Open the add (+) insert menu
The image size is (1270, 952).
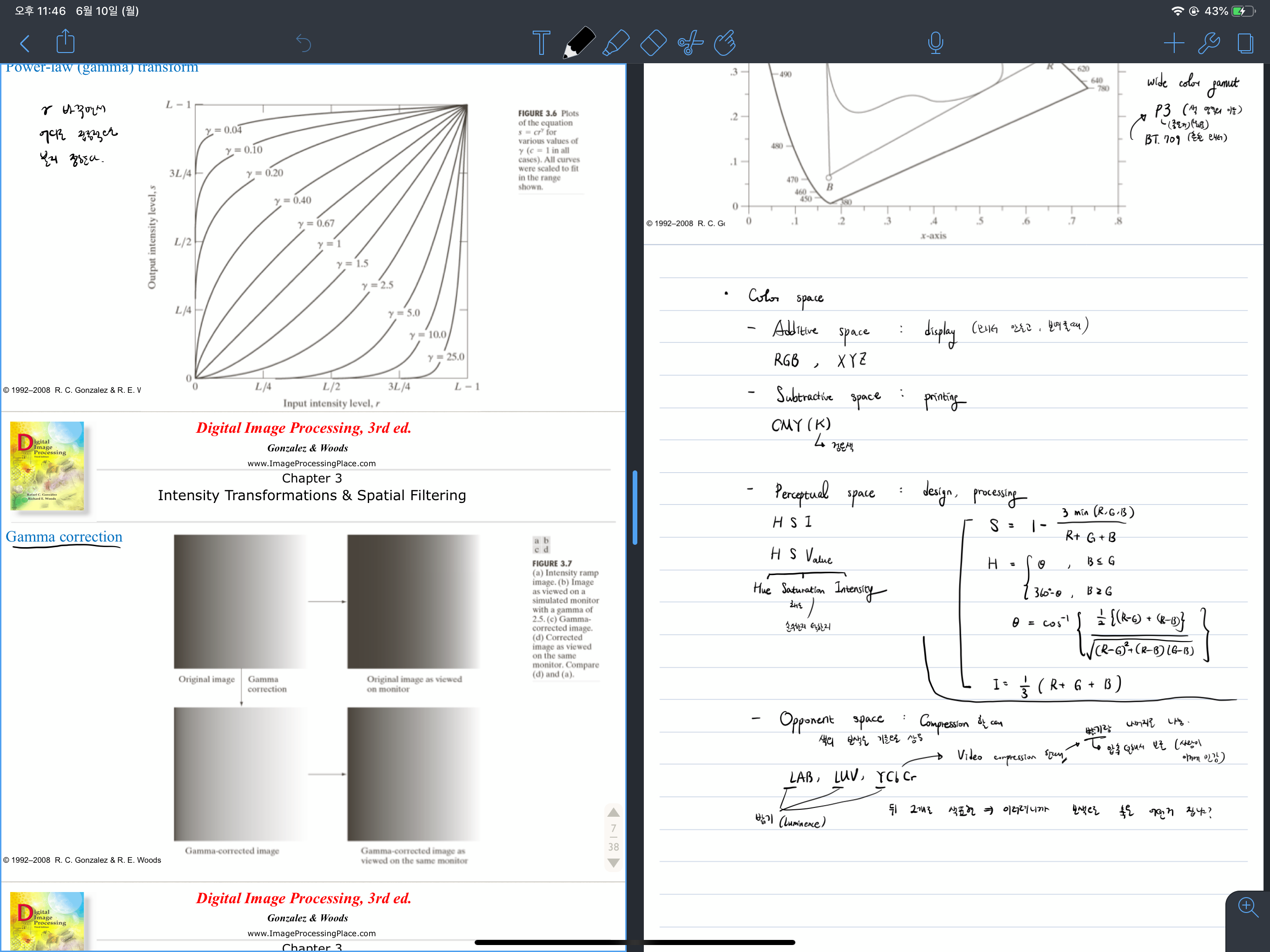pyautogui.click(x=1174, y=43)
